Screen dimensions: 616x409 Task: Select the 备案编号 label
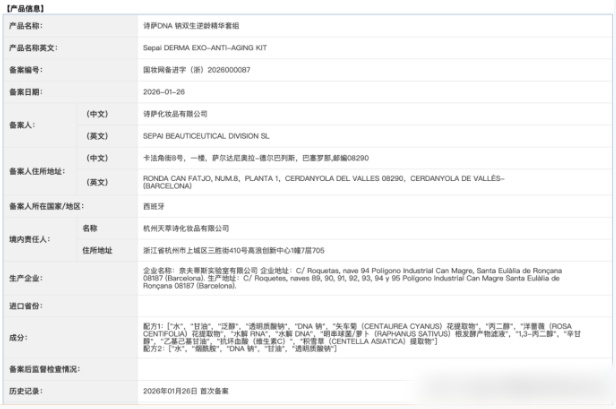tap(26, 70)
